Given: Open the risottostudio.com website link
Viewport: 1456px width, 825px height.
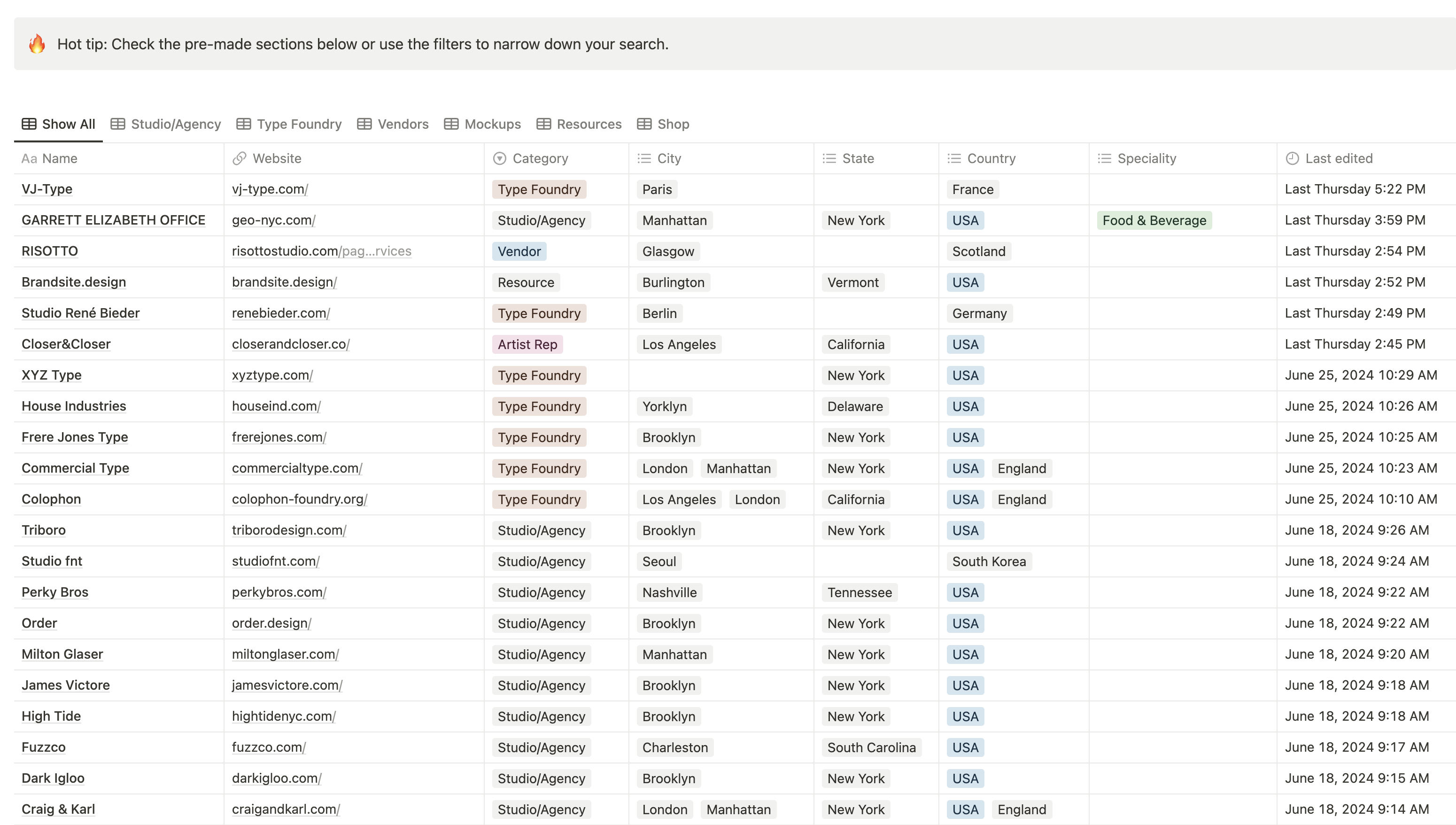Looking at the screenshot, I should pyautogui.click(x=322, y=251).
